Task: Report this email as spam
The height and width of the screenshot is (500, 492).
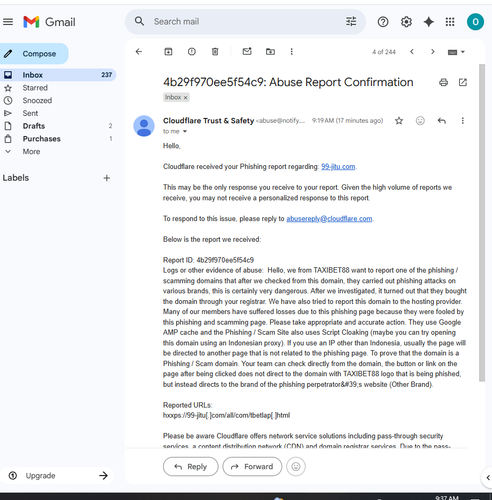Action: click(x=192, y=52)
